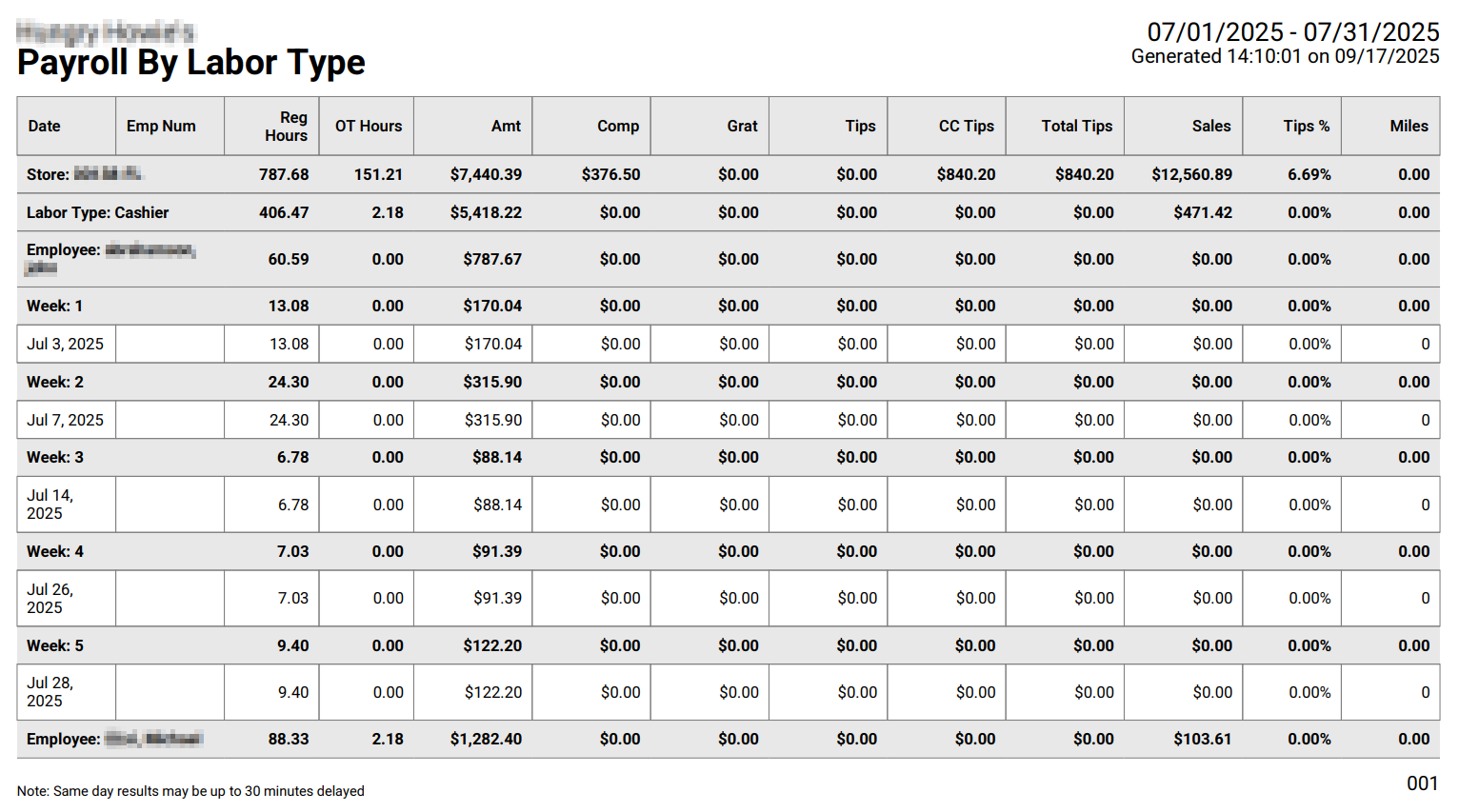
Task: Select the 07/01/2025 - 07/31/2025 date range
Action: click(x=1292, y=31)
